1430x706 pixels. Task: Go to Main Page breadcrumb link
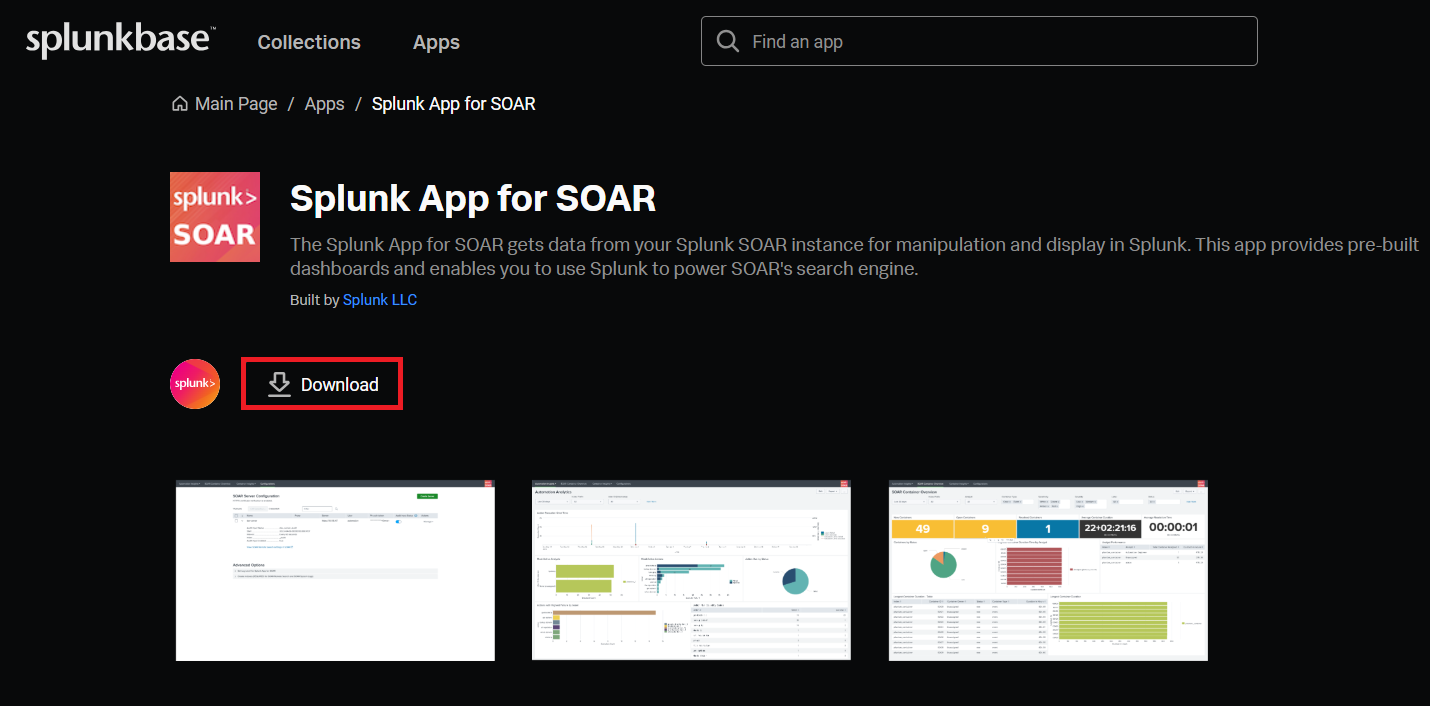pos(236,104)
